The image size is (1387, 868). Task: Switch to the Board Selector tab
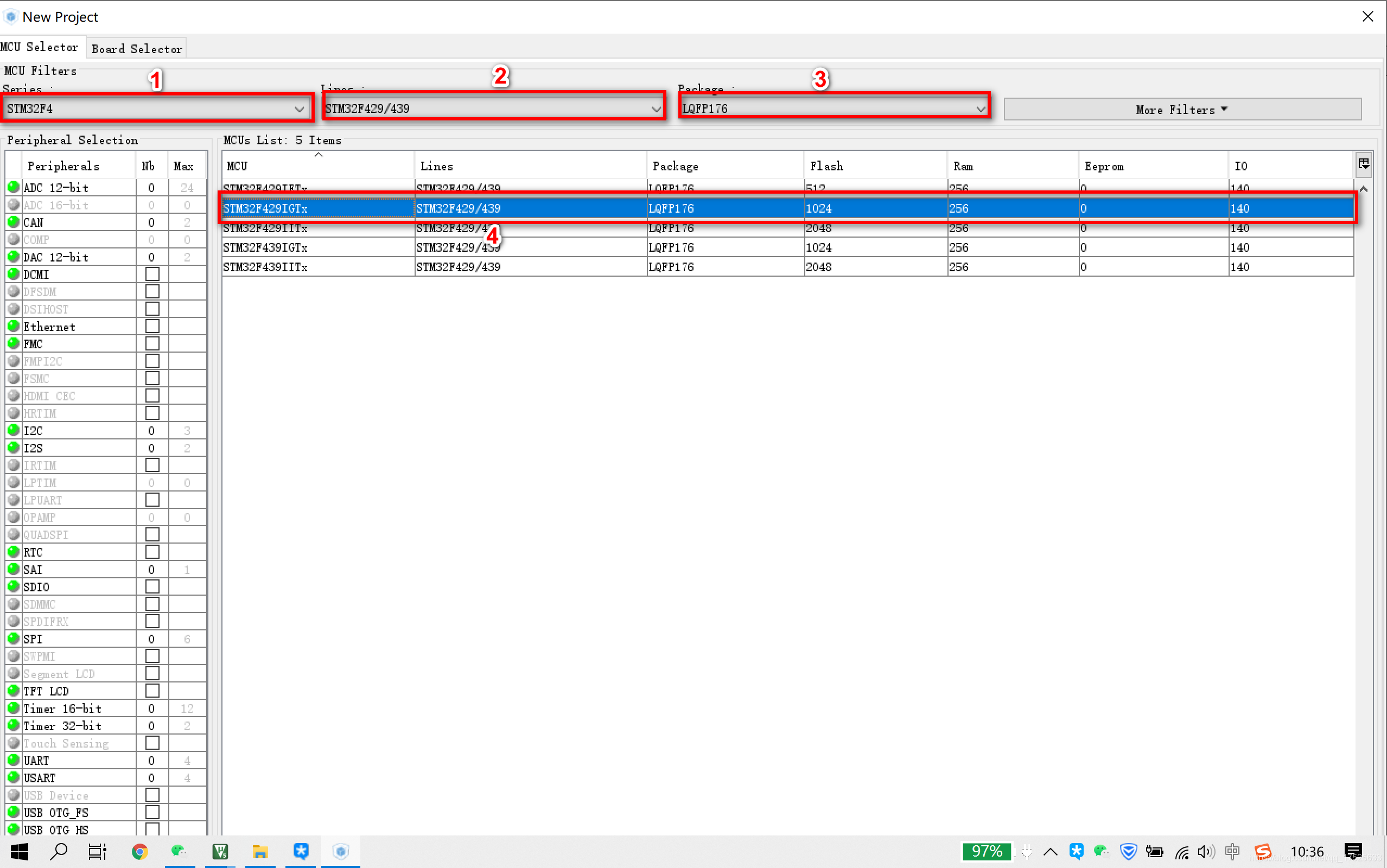click(137, 49)
